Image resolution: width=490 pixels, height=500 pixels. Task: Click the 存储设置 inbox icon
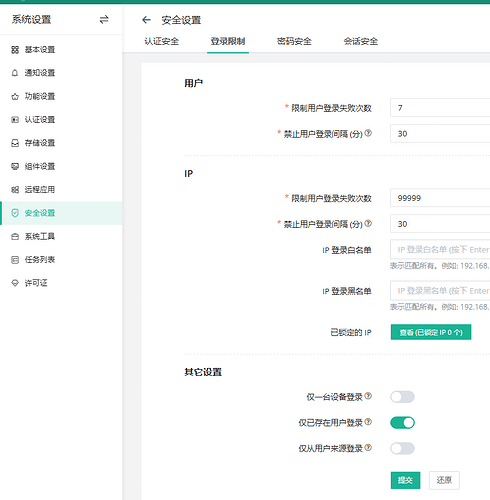point(15,143)
